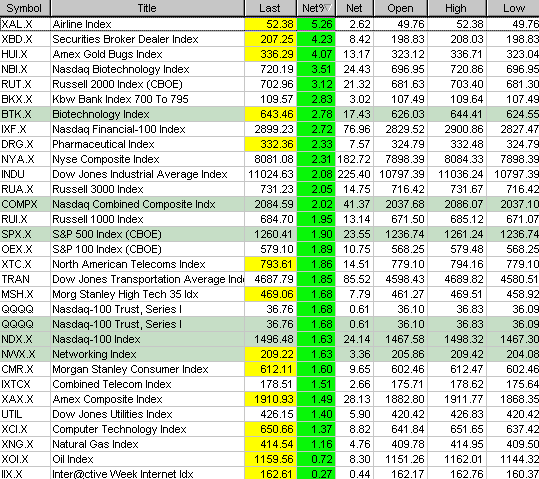Image resolution: width=539 pixels, height=479 pixels.
Task: Select the IXTCX symbol cell
Action: (x=25, y=384)
